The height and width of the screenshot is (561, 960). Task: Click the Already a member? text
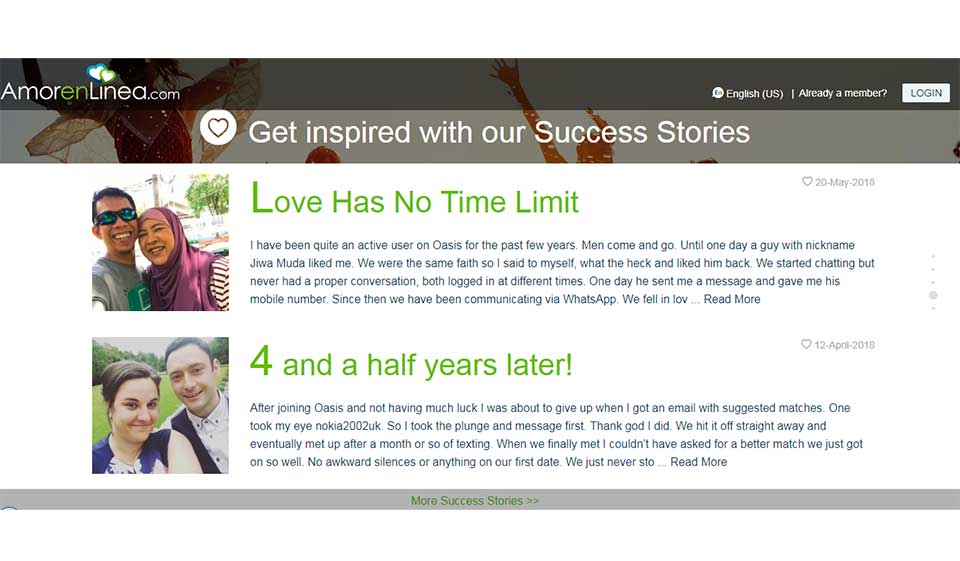tap(842, 93)
